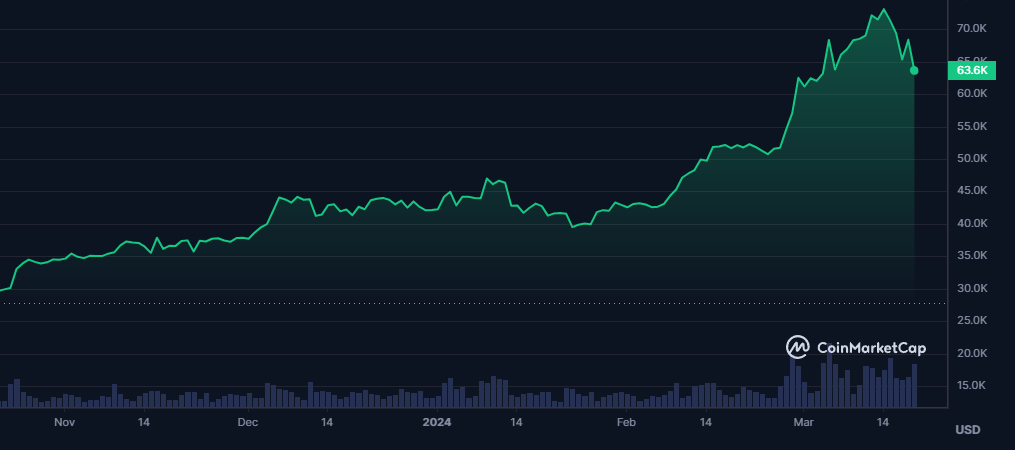The height and width of the screenshot is (450, 1015).
Task: Select the 45.0K price axis label
Action: point(972,192)
